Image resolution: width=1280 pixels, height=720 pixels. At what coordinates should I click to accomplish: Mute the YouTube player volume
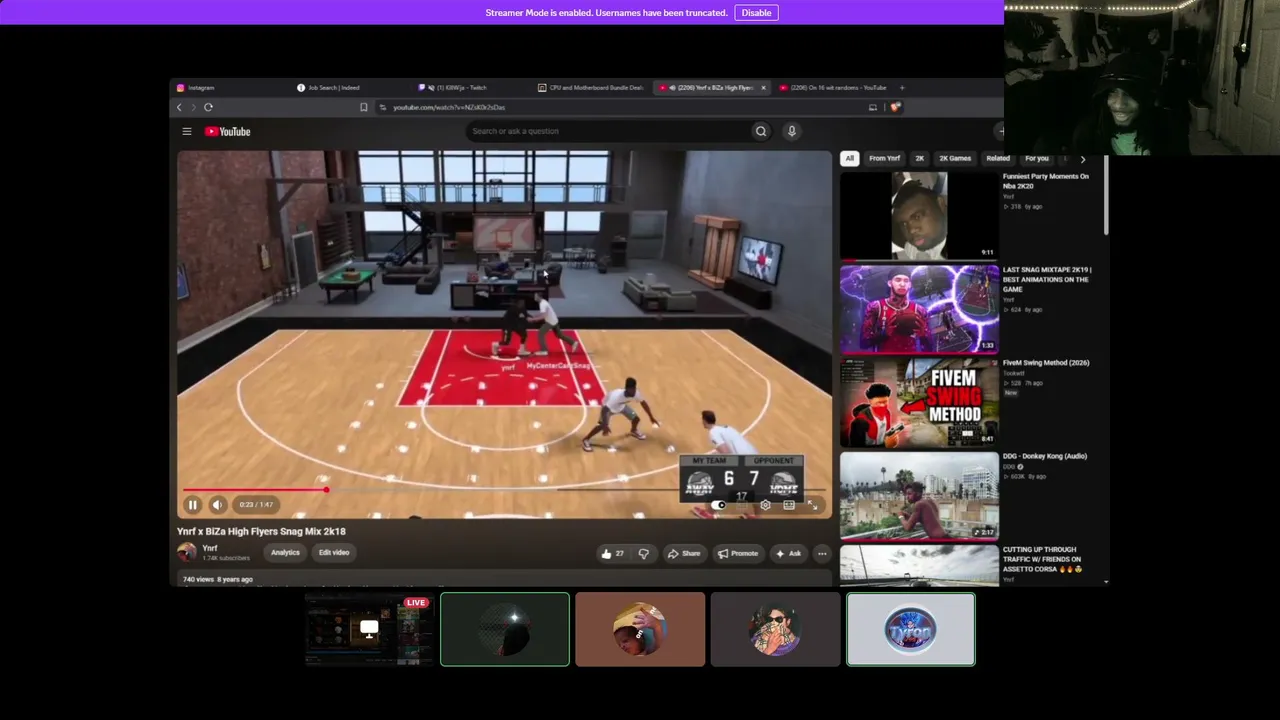point(217,505)
